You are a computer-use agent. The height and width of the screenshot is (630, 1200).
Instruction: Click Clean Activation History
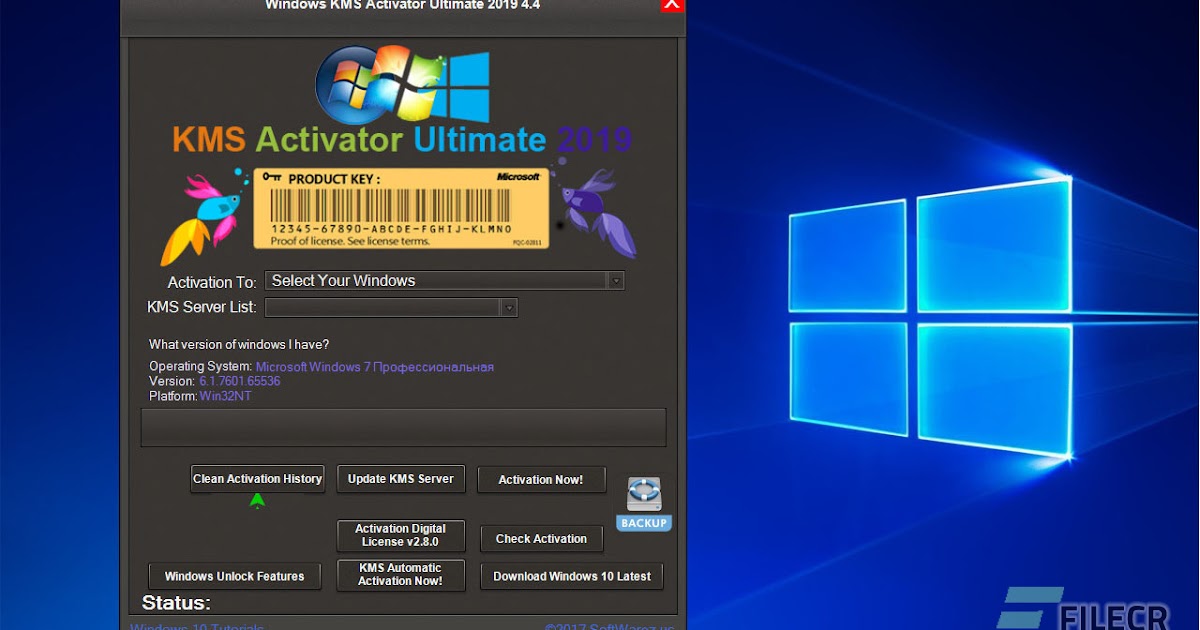pyautogui.click(x=257, y=478)
